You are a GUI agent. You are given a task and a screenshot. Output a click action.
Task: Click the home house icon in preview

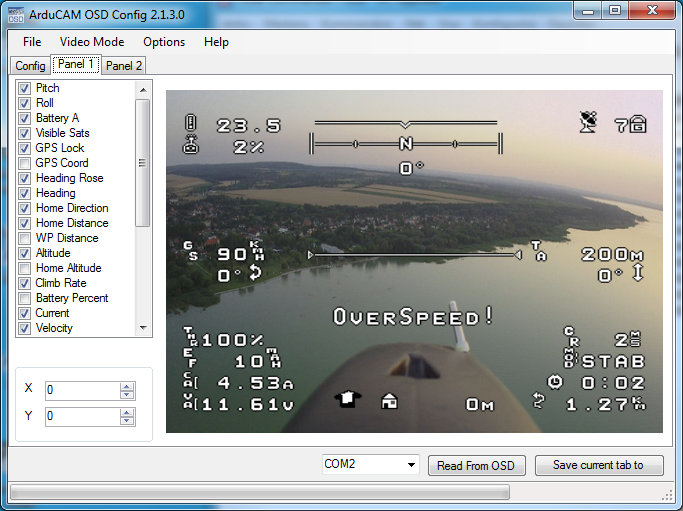(x=390, y=401)
